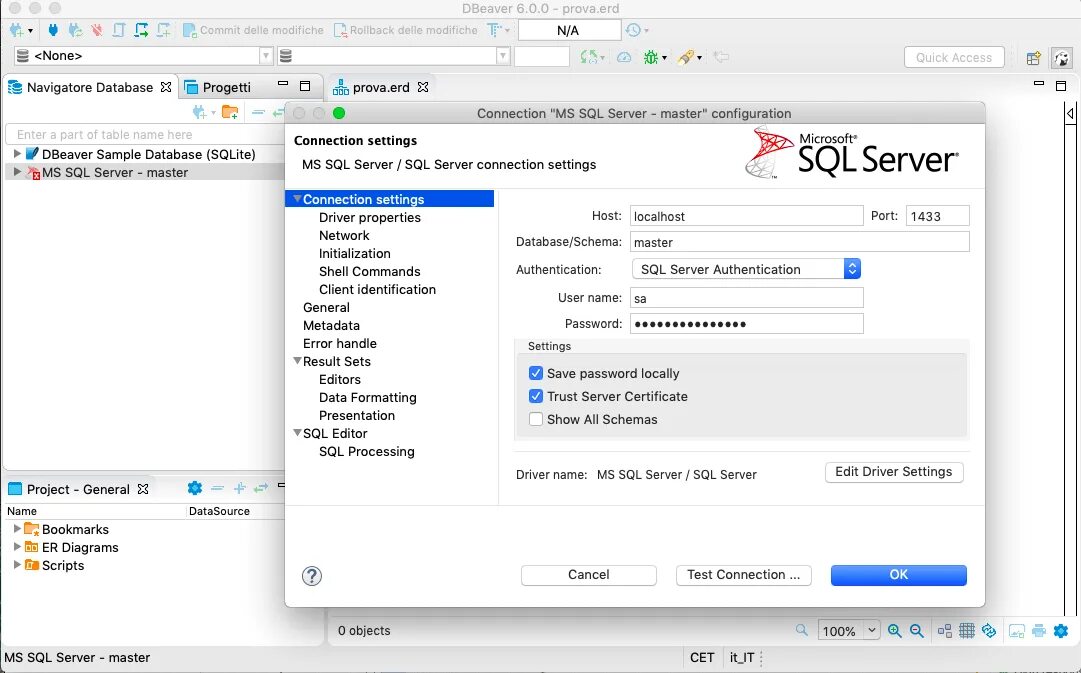
Task: Toggle the diagram grid icon
Action: click(x=967, y=630)
